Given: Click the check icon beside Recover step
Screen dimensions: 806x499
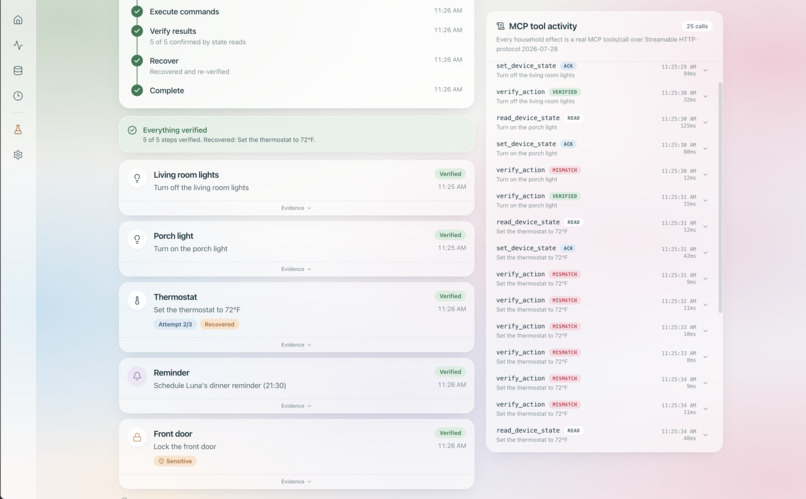Looking at the screenshot, I should pos(137,61).
